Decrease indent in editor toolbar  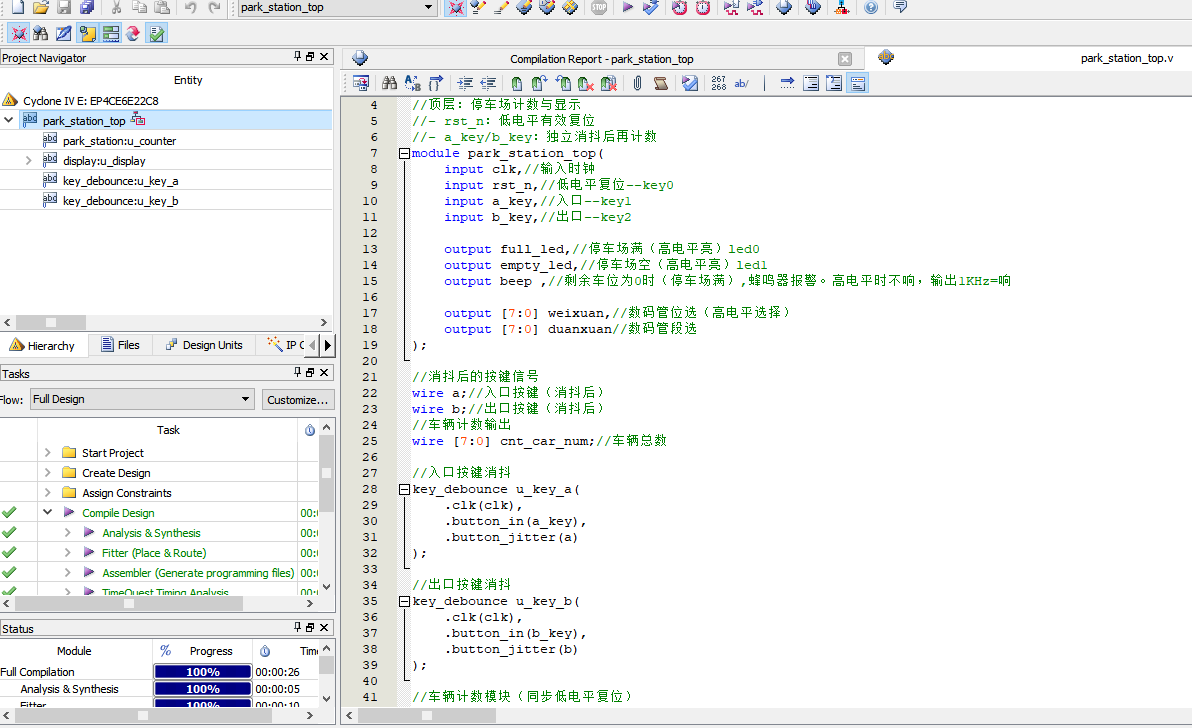point(488,84)
